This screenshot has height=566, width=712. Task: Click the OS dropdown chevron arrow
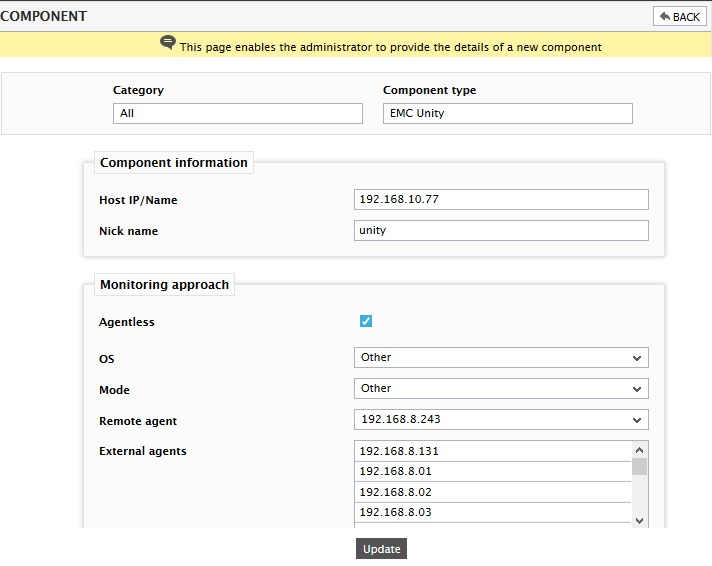pyautogui.click(x=637, y=358)
